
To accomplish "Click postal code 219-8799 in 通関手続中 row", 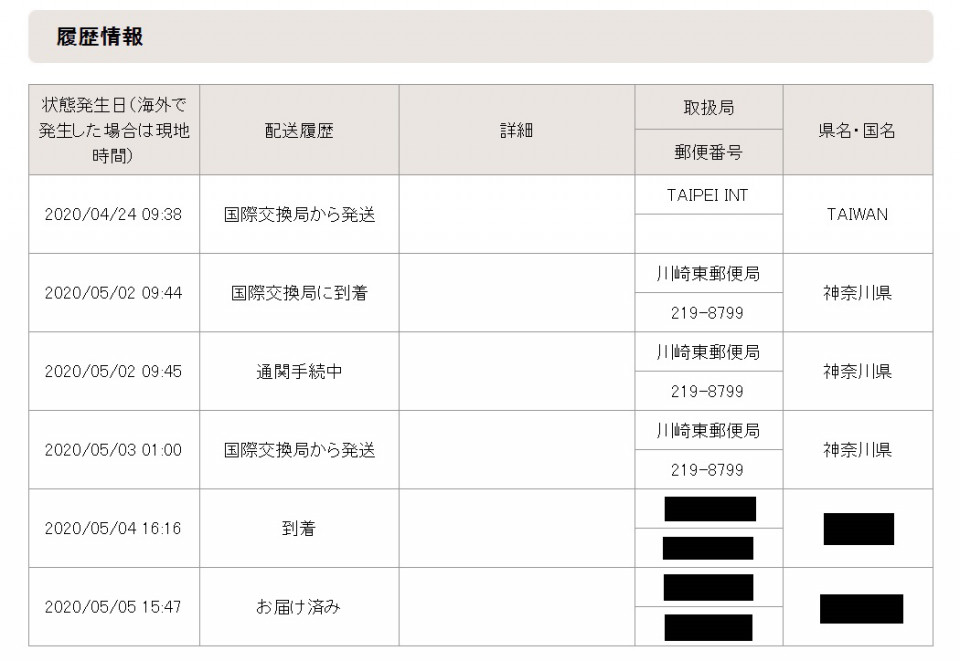I will click(x=708, y=392).
